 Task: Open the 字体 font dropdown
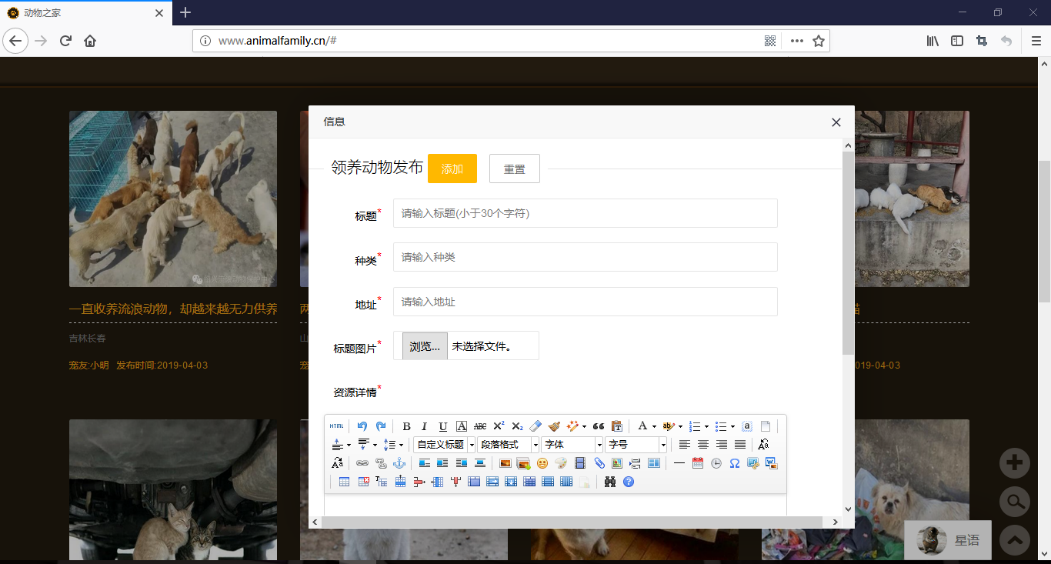click(x=572, y=445)
